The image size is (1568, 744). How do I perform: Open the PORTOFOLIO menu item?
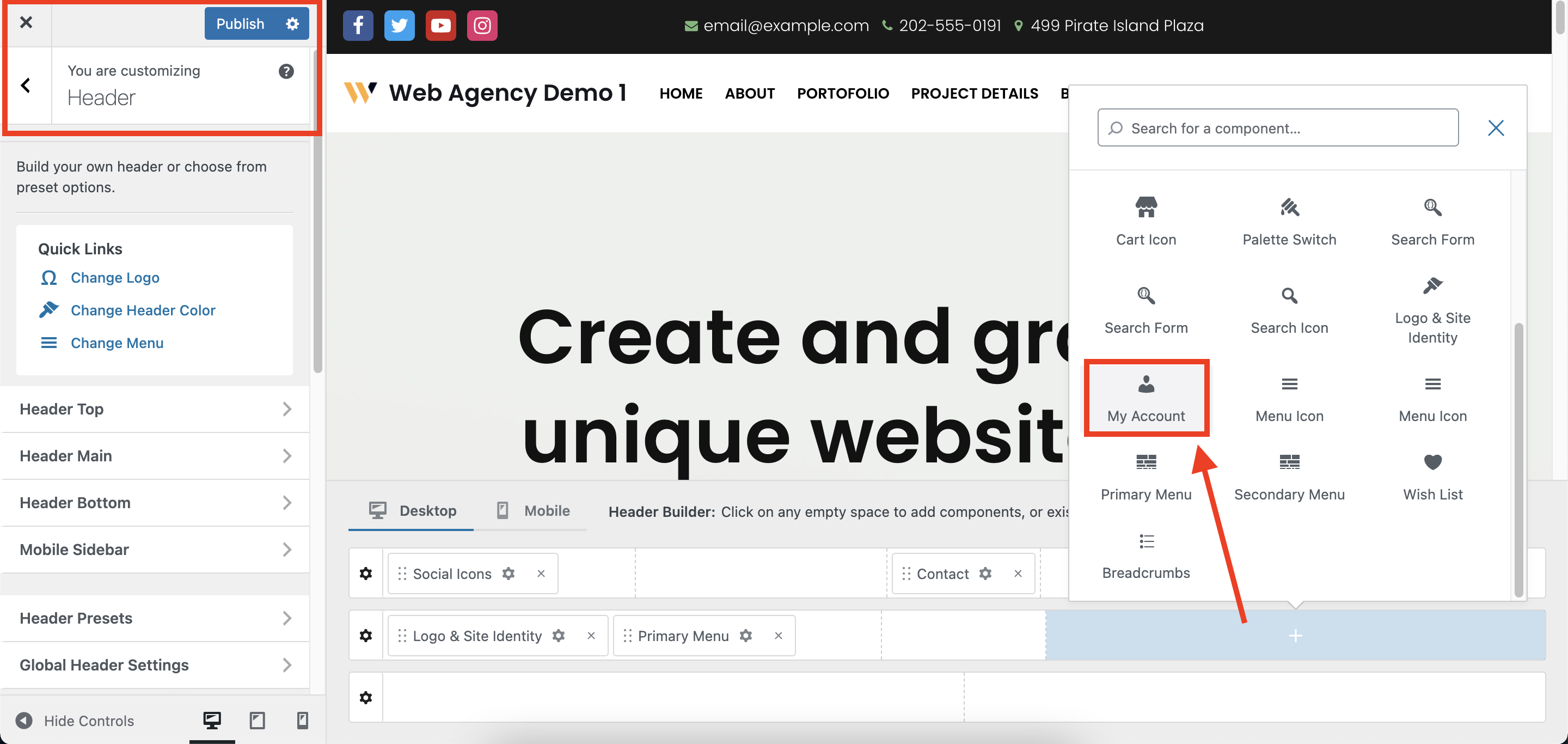coord(842,94)
